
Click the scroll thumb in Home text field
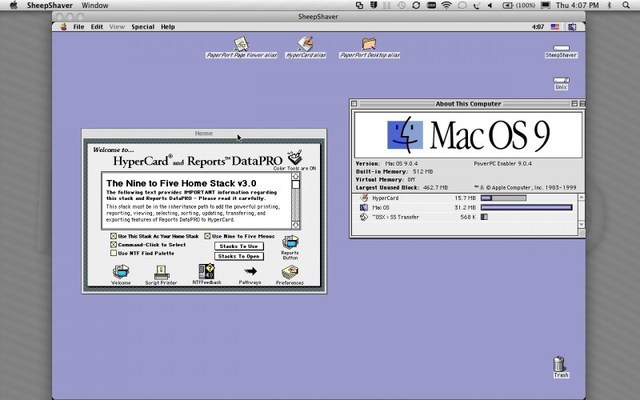click(x=296, y=184)
